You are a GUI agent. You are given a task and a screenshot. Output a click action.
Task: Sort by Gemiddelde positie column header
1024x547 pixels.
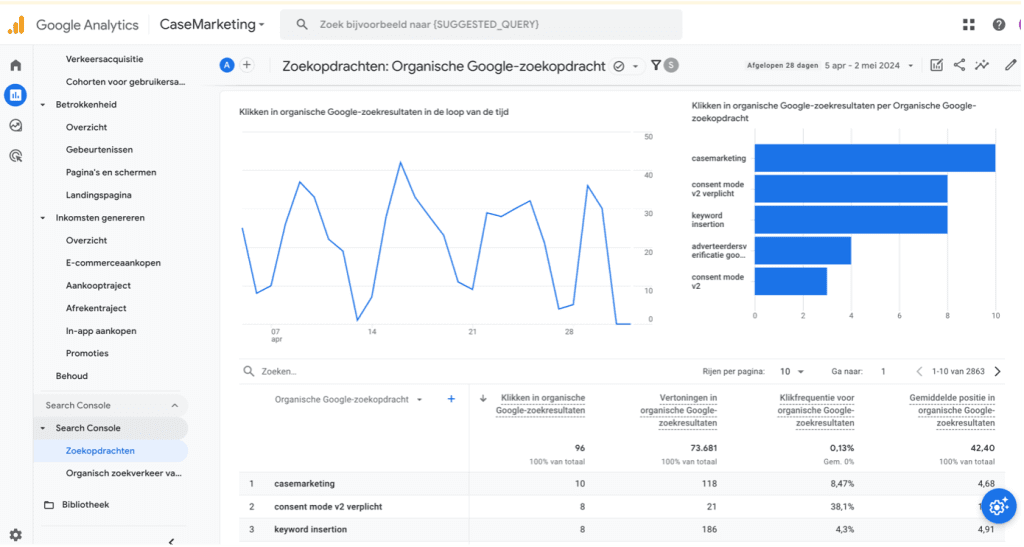952,411
